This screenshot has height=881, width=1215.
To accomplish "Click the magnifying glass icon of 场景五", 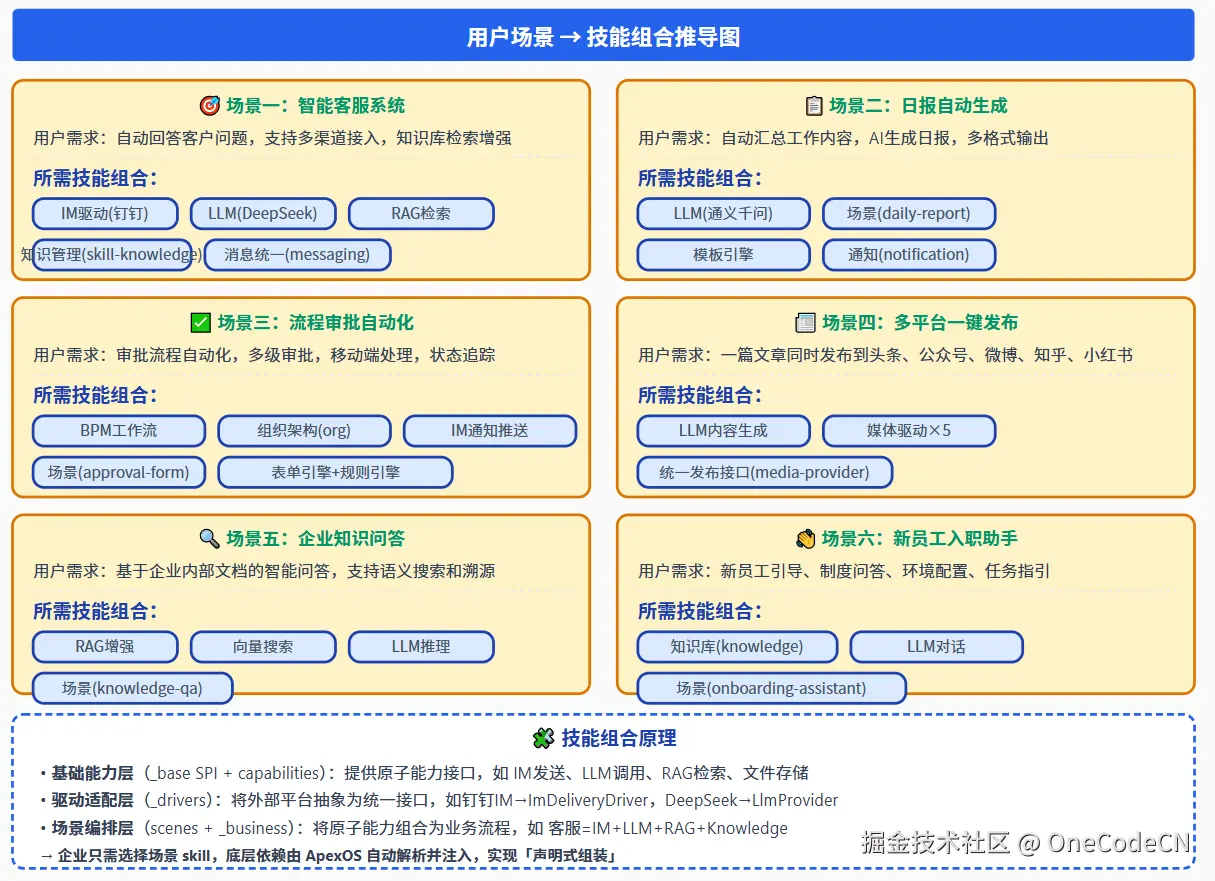I will pyautogui.click(x=211, y=538).
